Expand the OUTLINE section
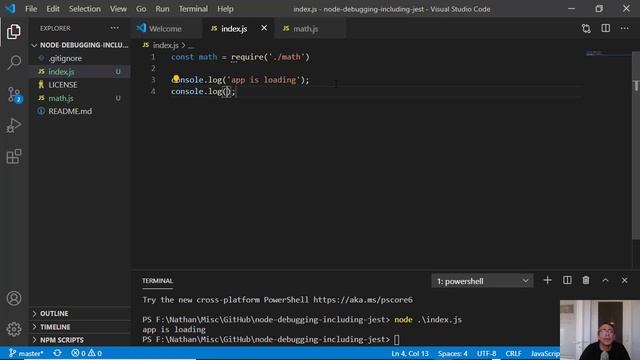The height and width of the screenshot is (360, 640). [80, 313]
